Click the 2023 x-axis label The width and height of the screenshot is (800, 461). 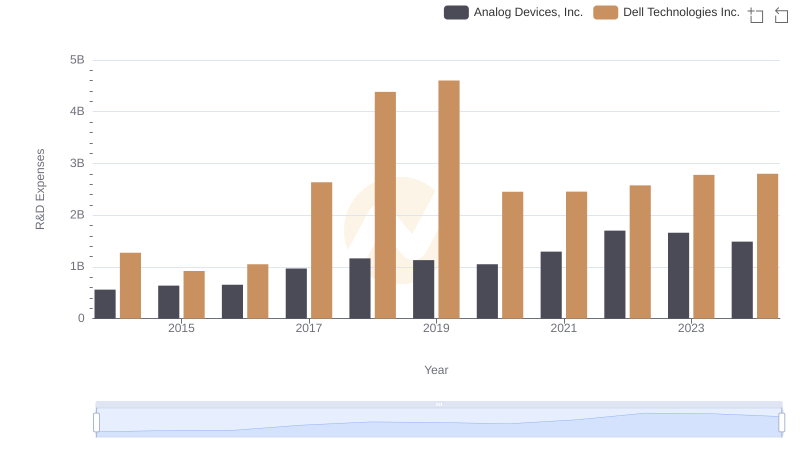(x=691, y=328)
